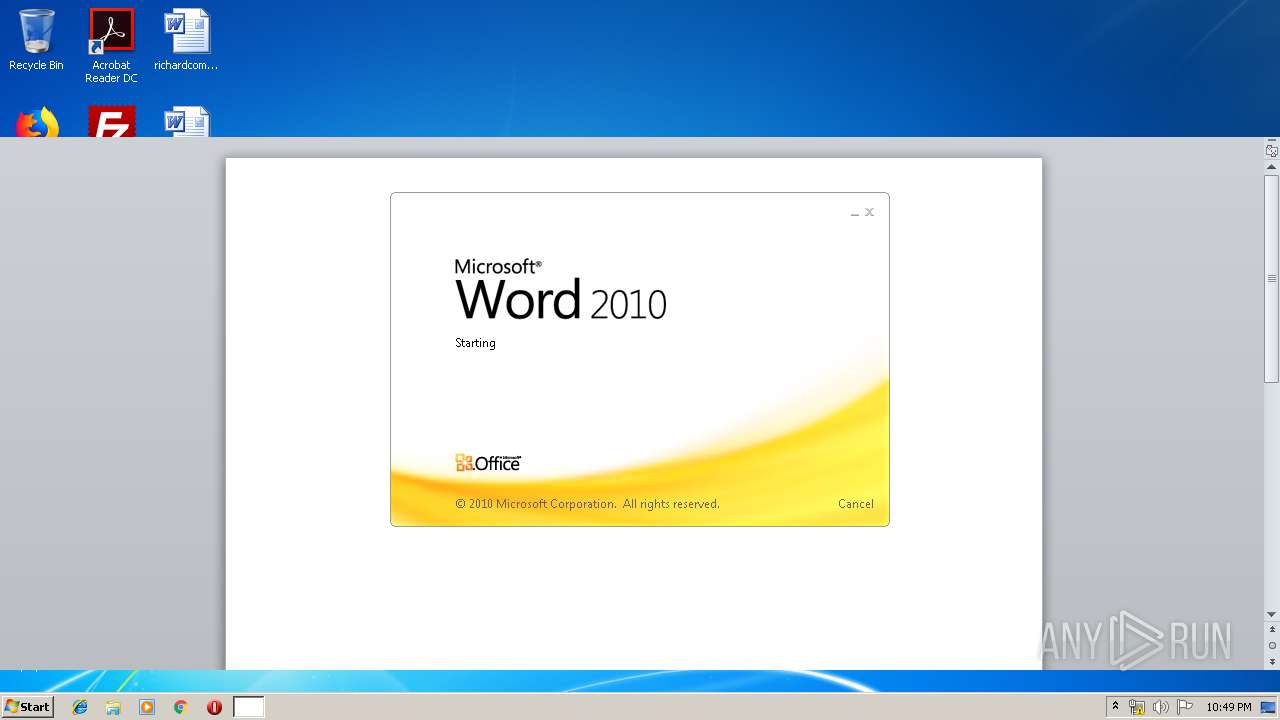Viewport: 1280px width, 720px height.
Task: Open Opera browser from the taskbar
Action: [x=214, y=707]
